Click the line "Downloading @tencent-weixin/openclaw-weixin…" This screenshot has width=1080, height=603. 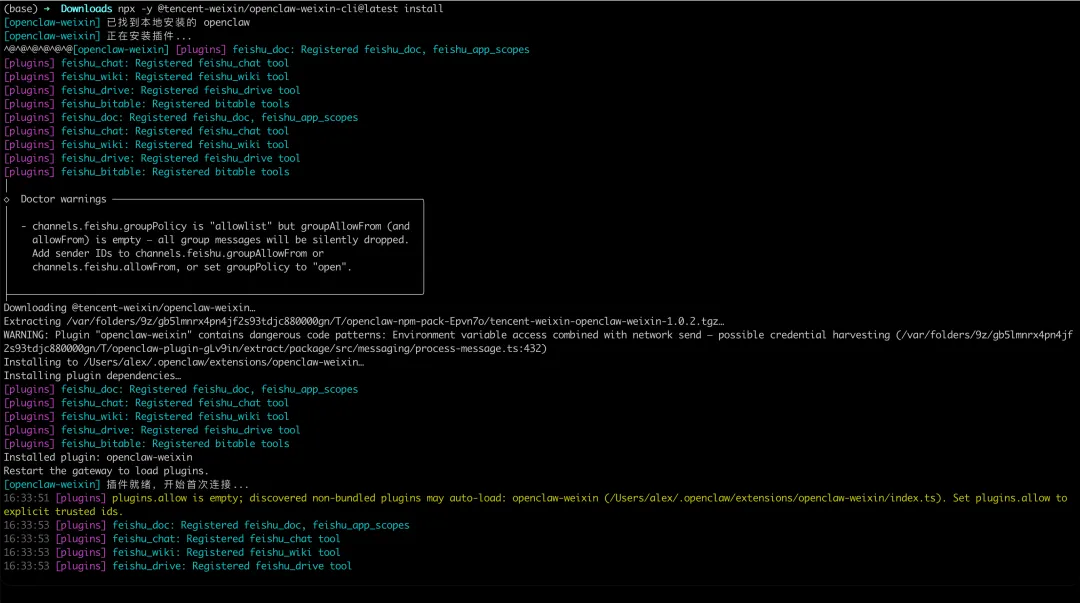pos(129,308)
